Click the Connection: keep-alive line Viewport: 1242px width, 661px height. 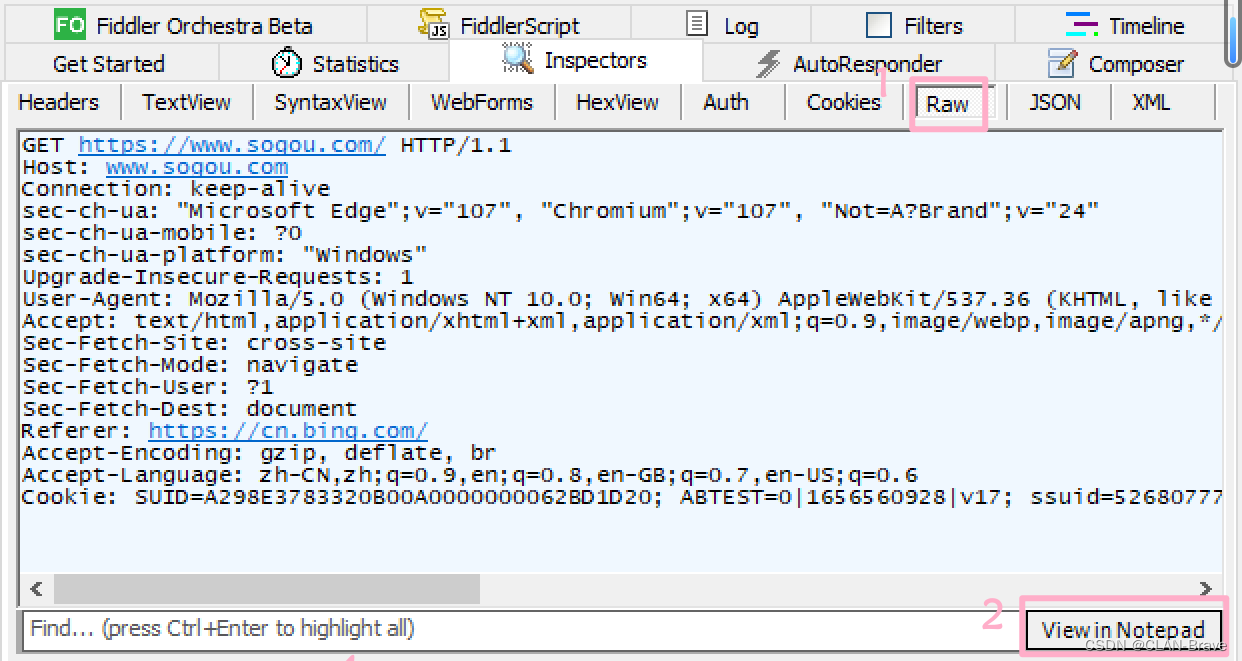176,189
